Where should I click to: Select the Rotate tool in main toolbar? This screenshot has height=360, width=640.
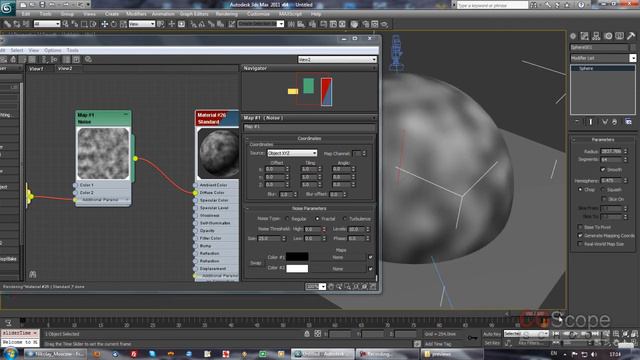click(114, 24)
